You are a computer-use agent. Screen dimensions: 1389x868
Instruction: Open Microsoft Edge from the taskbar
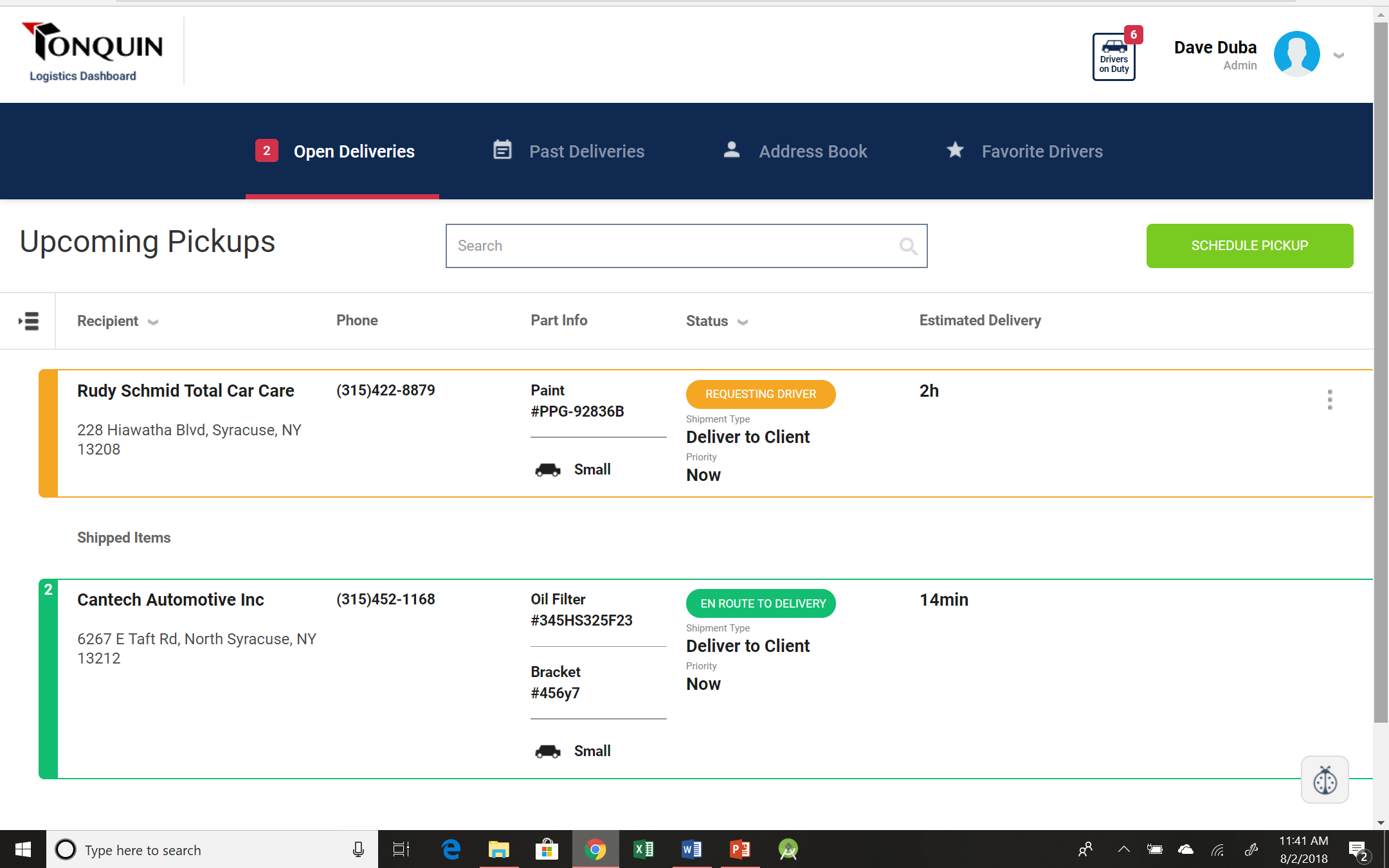(x=451, y=849)
